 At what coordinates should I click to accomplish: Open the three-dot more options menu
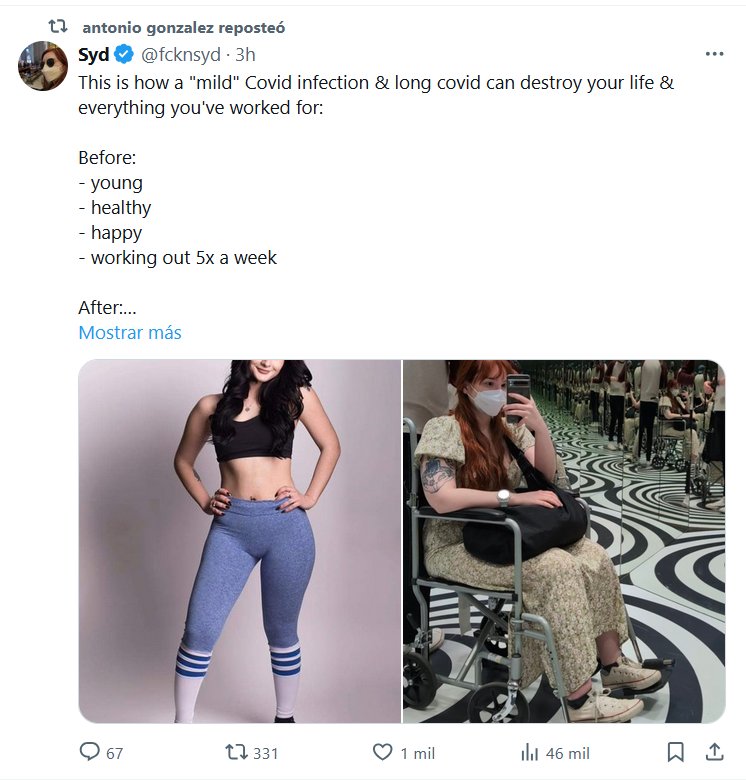pos(713,54)
